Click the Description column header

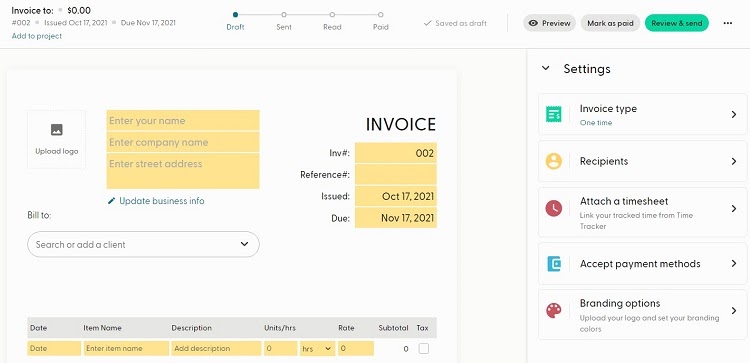pyautogui.click(x=191, y=328)
